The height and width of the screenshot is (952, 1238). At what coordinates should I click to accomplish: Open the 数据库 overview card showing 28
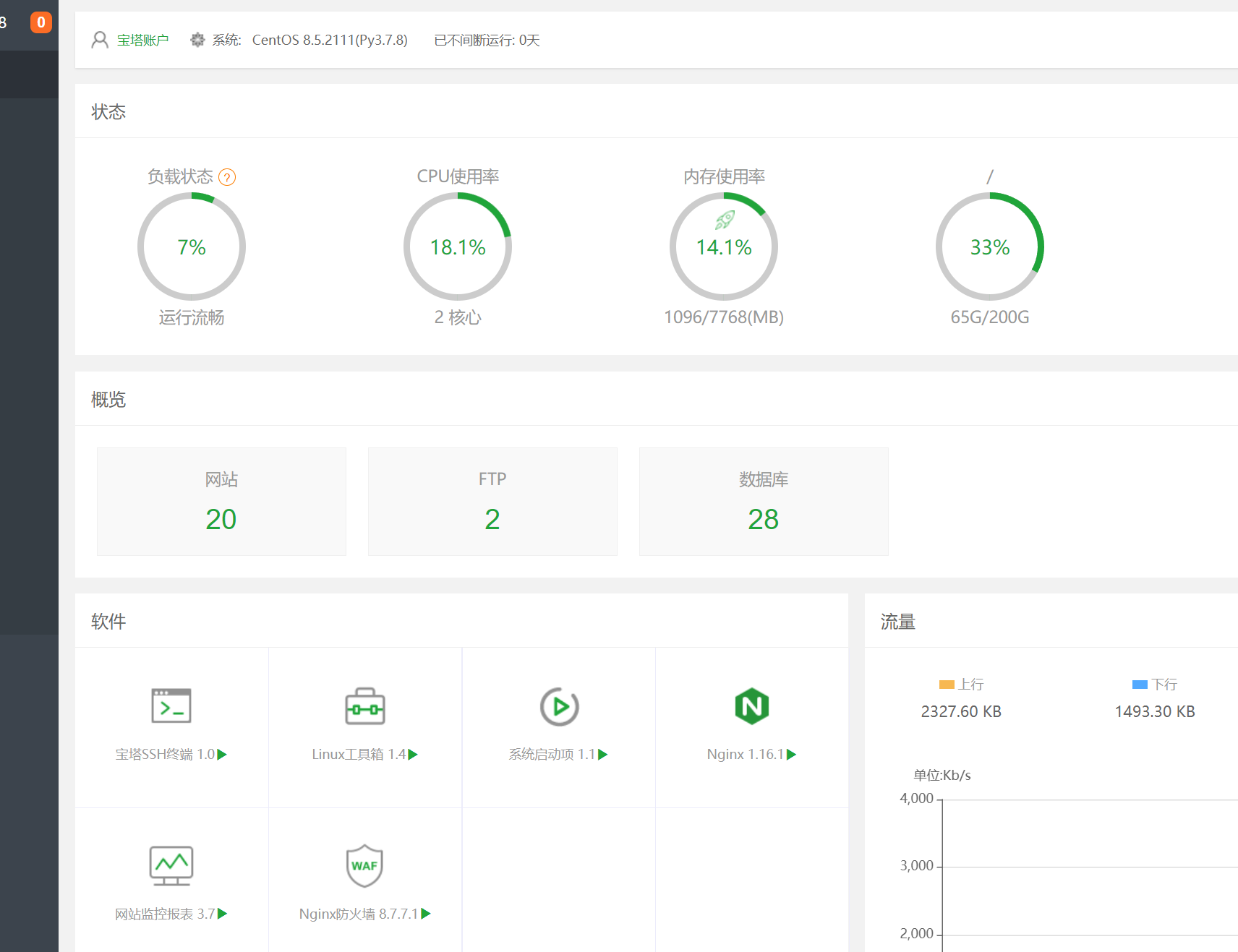point(764,502)
